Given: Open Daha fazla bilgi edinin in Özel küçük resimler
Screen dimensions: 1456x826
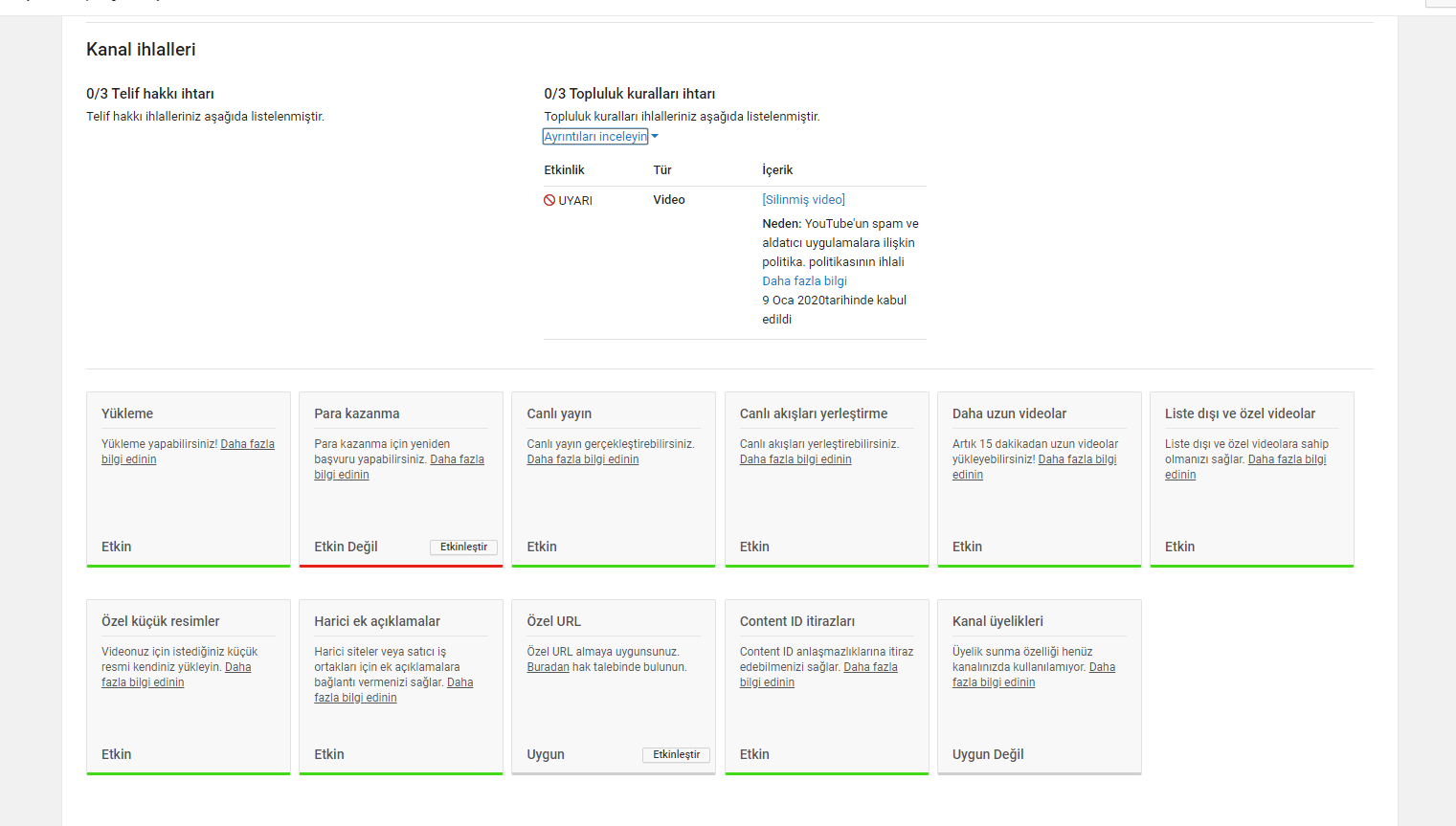Looking at the screenshot, I should pyautogui.click(x=176, y=675).
